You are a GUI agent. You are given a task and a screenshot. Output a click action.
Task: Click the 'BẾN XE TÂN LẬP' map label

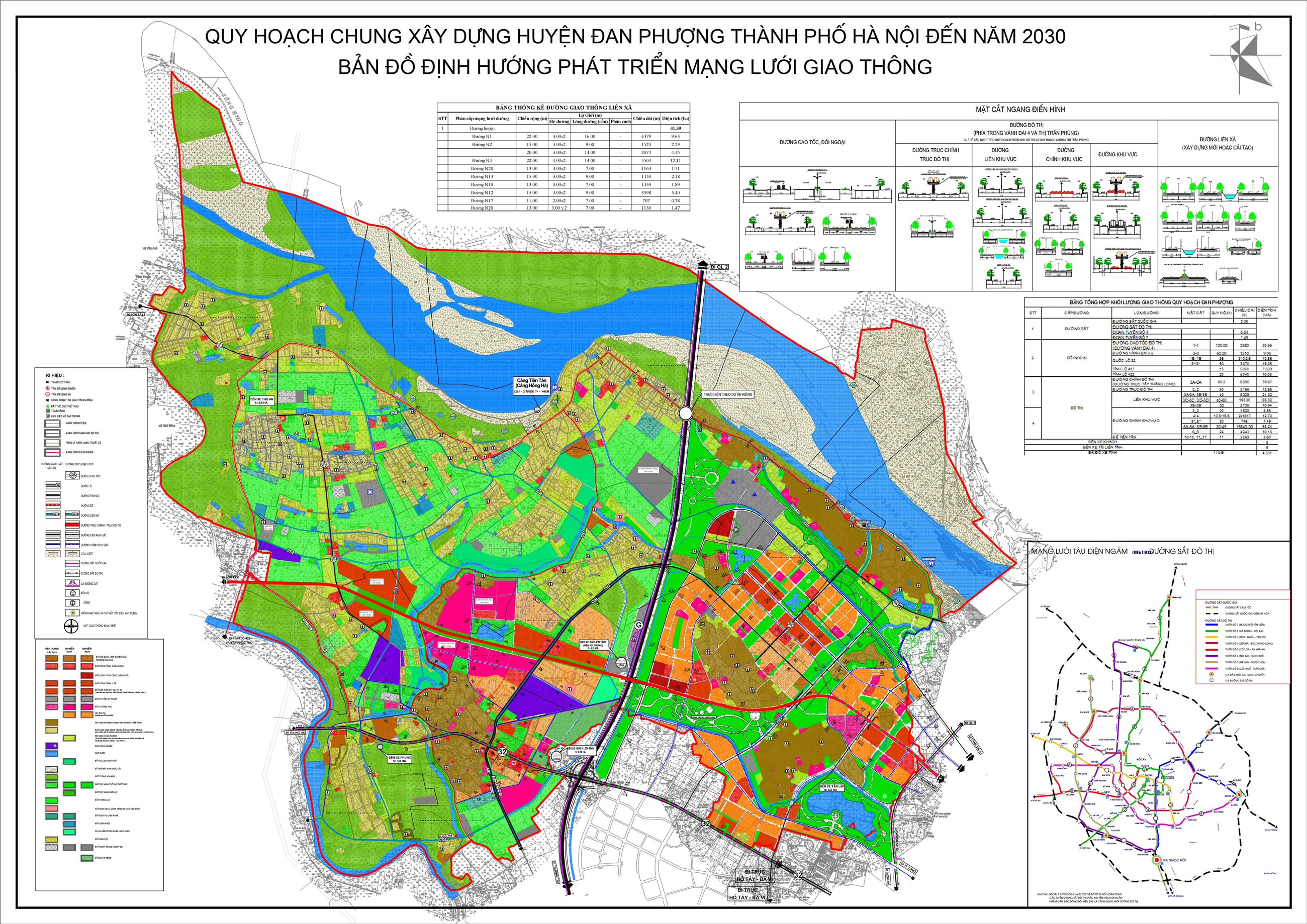832,787
